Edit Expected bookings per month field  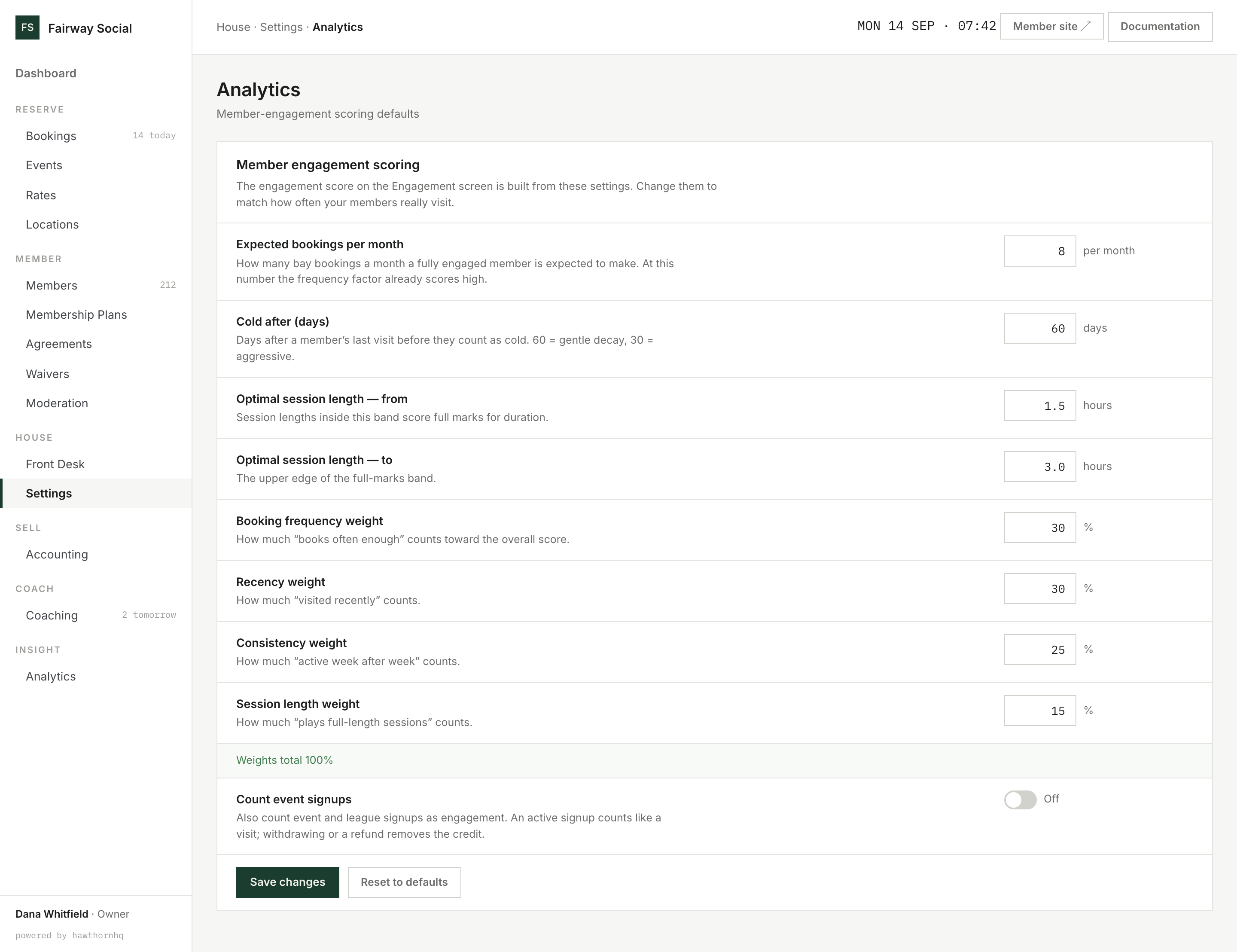[x=1040, y=251]
